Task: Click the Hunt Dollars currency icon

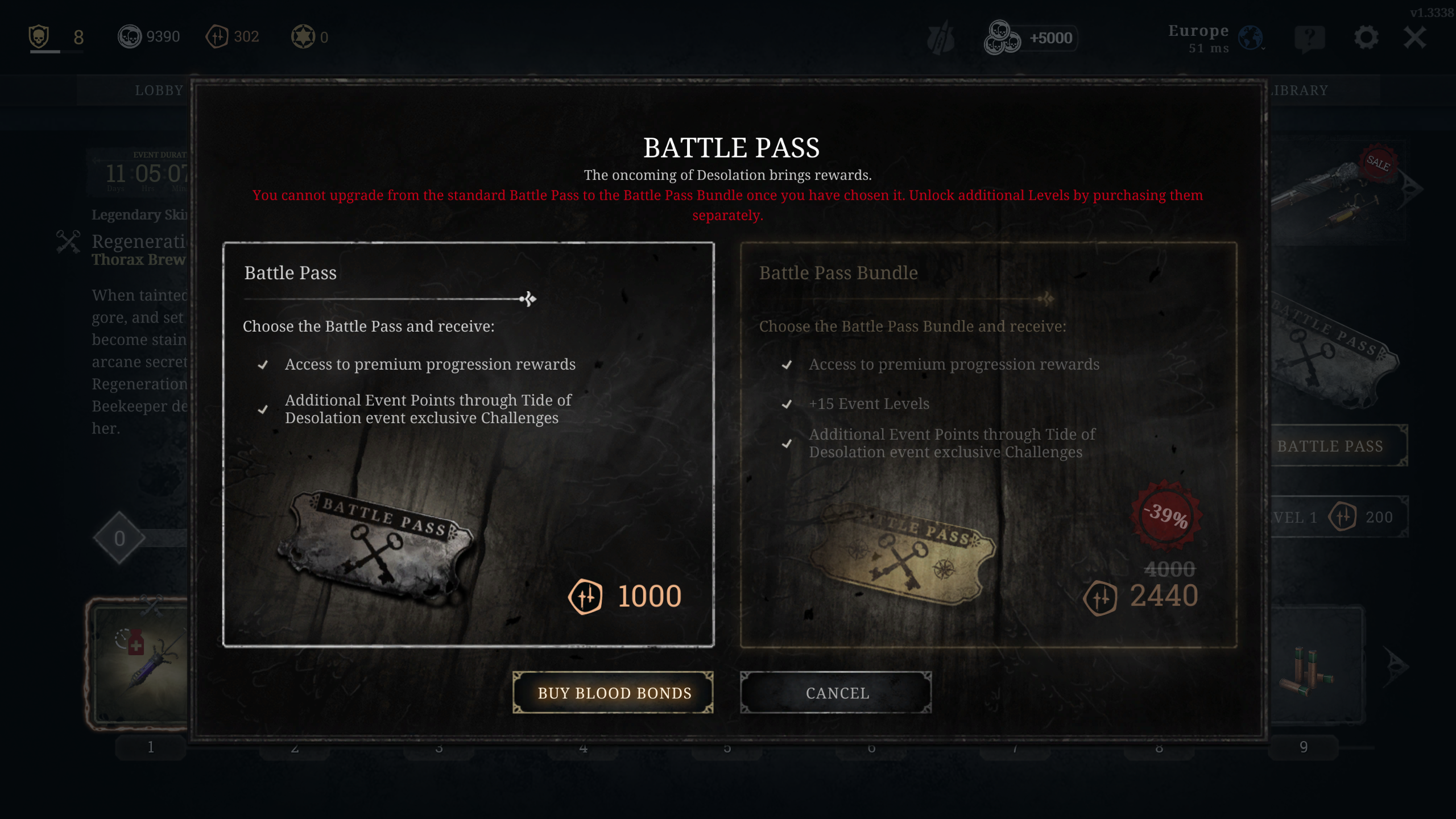Action: tap(130, 37)
